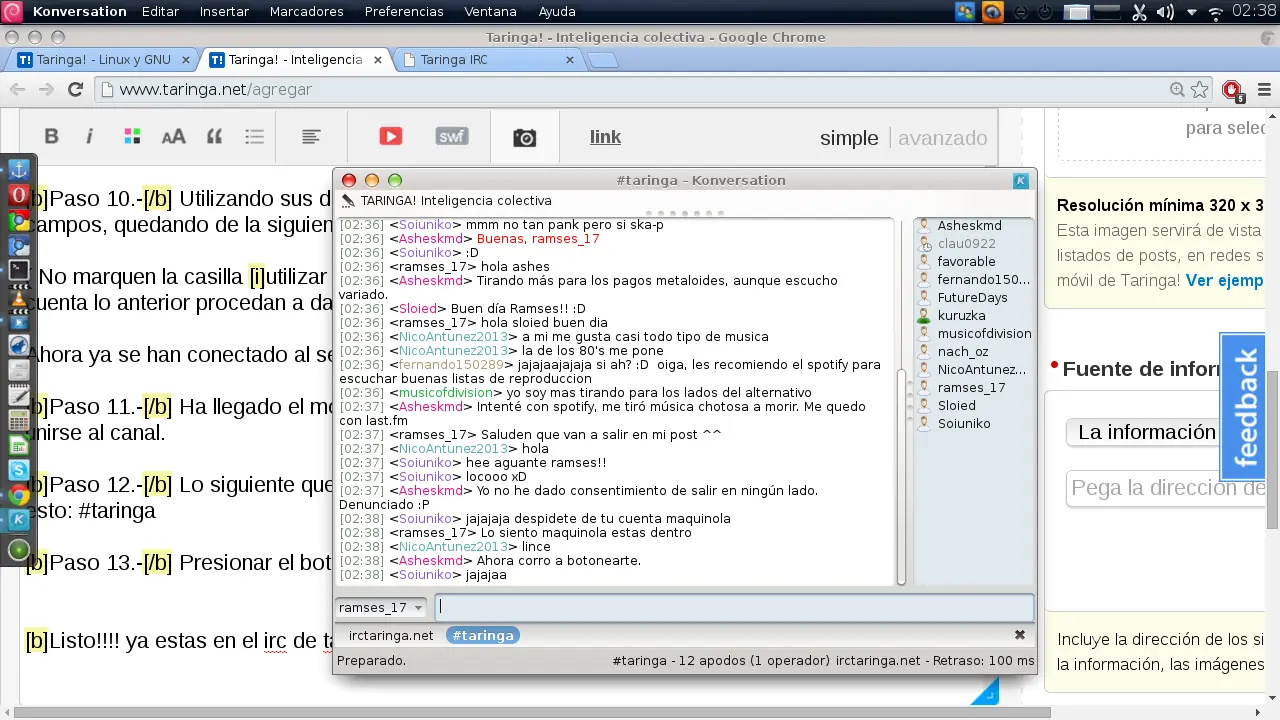Screen dimensions: 1280x720
Task: Reload the Taringa page
Action: pyautogui.click(x=75, y=89)
